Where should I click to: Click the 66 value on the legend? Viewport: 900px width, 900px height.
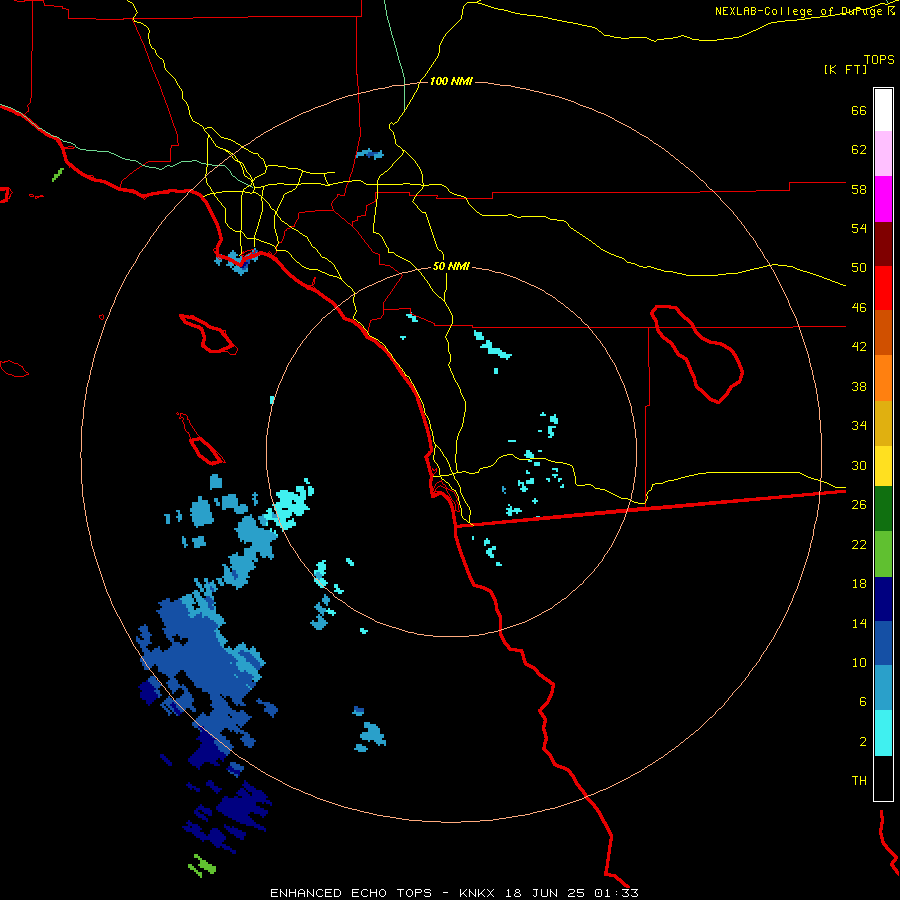(859, 110)
